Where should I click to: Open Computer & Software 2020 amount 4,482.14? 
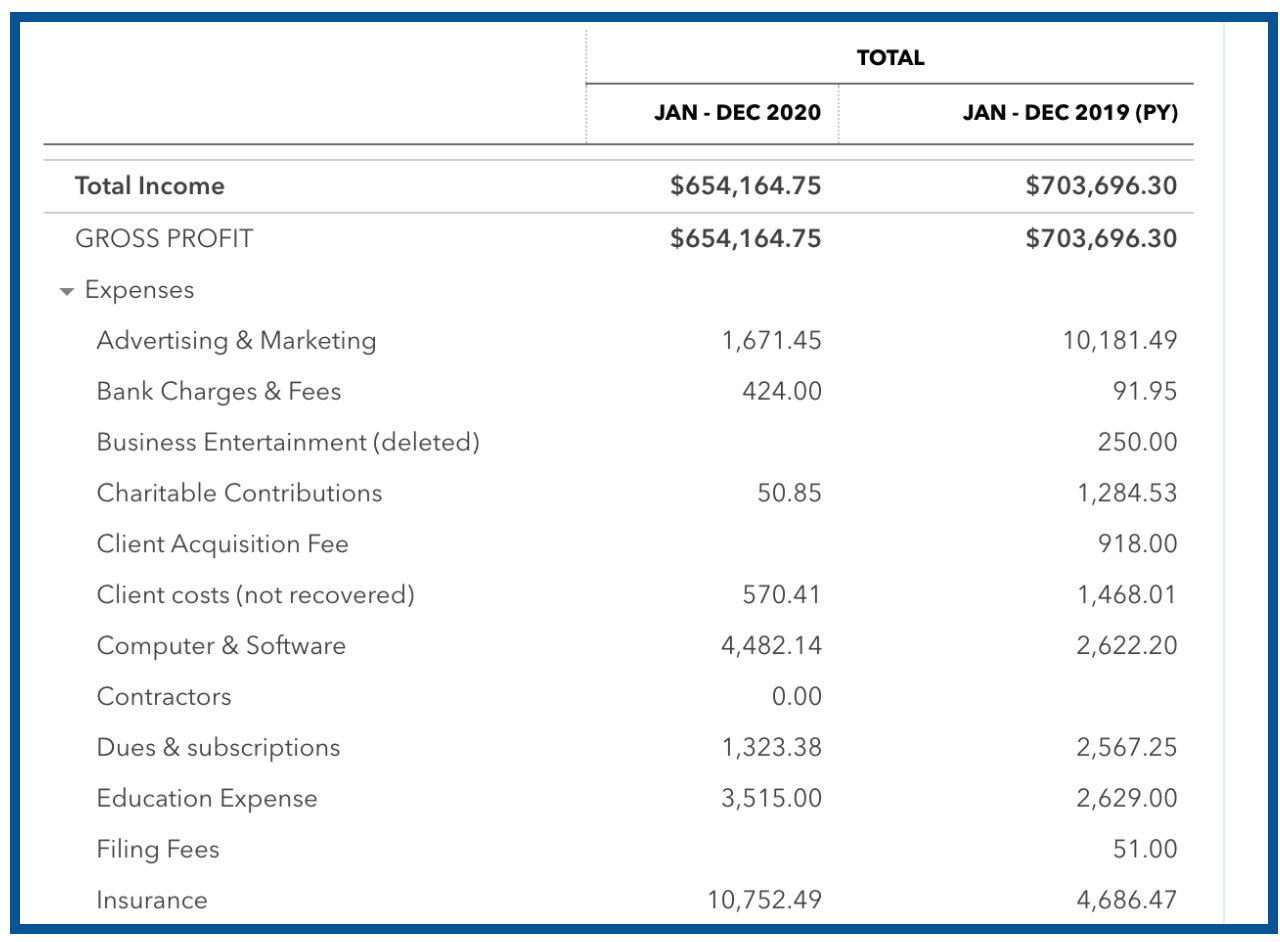point(771,646)
